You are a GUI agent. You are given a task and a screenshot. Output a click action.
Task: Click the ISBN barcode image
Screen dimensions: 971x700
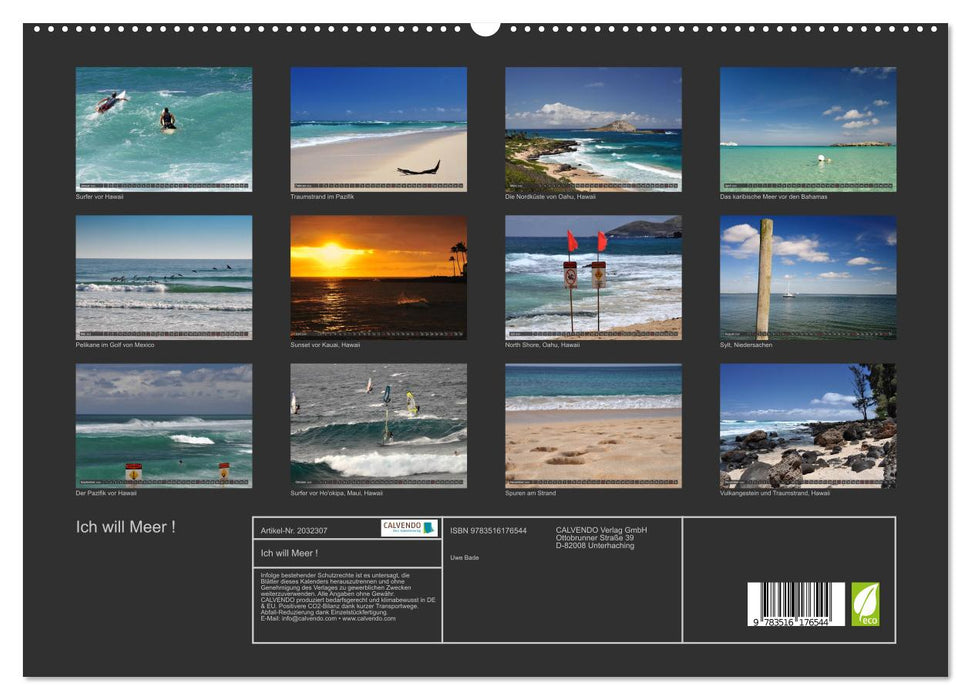[x=796, y=604]
